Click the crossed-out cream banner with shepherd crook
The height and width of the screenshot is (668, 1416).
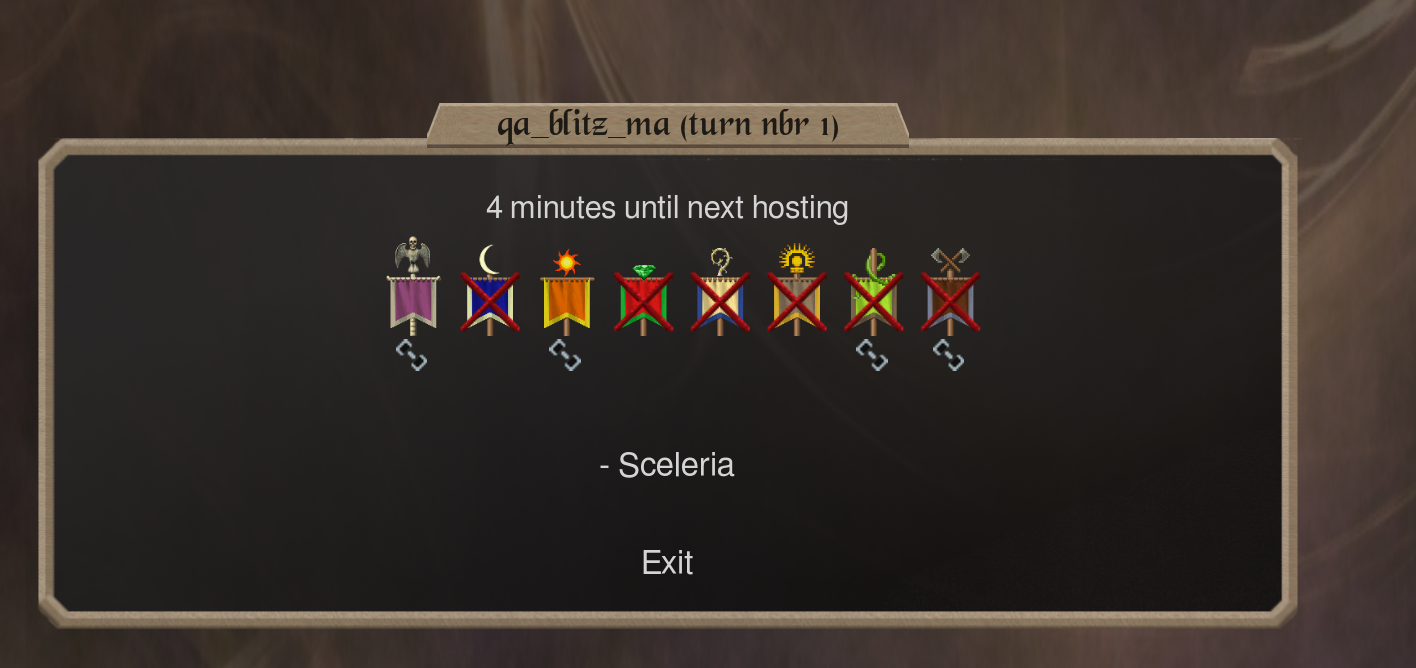[x=720, y=291]
